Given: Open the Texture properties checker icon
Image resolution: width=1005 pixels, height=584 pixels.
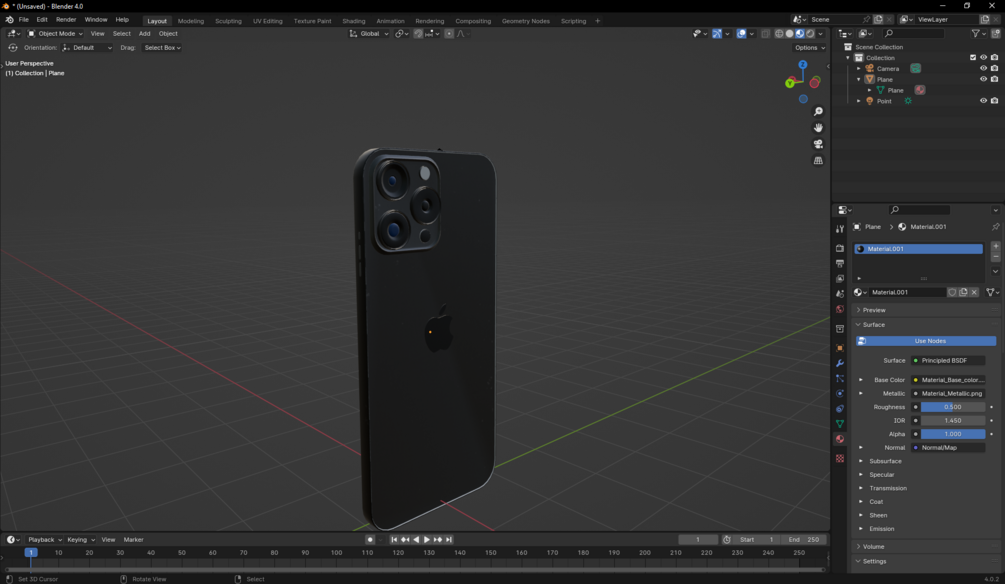Looking at the screenshot, I should point(840,458).
